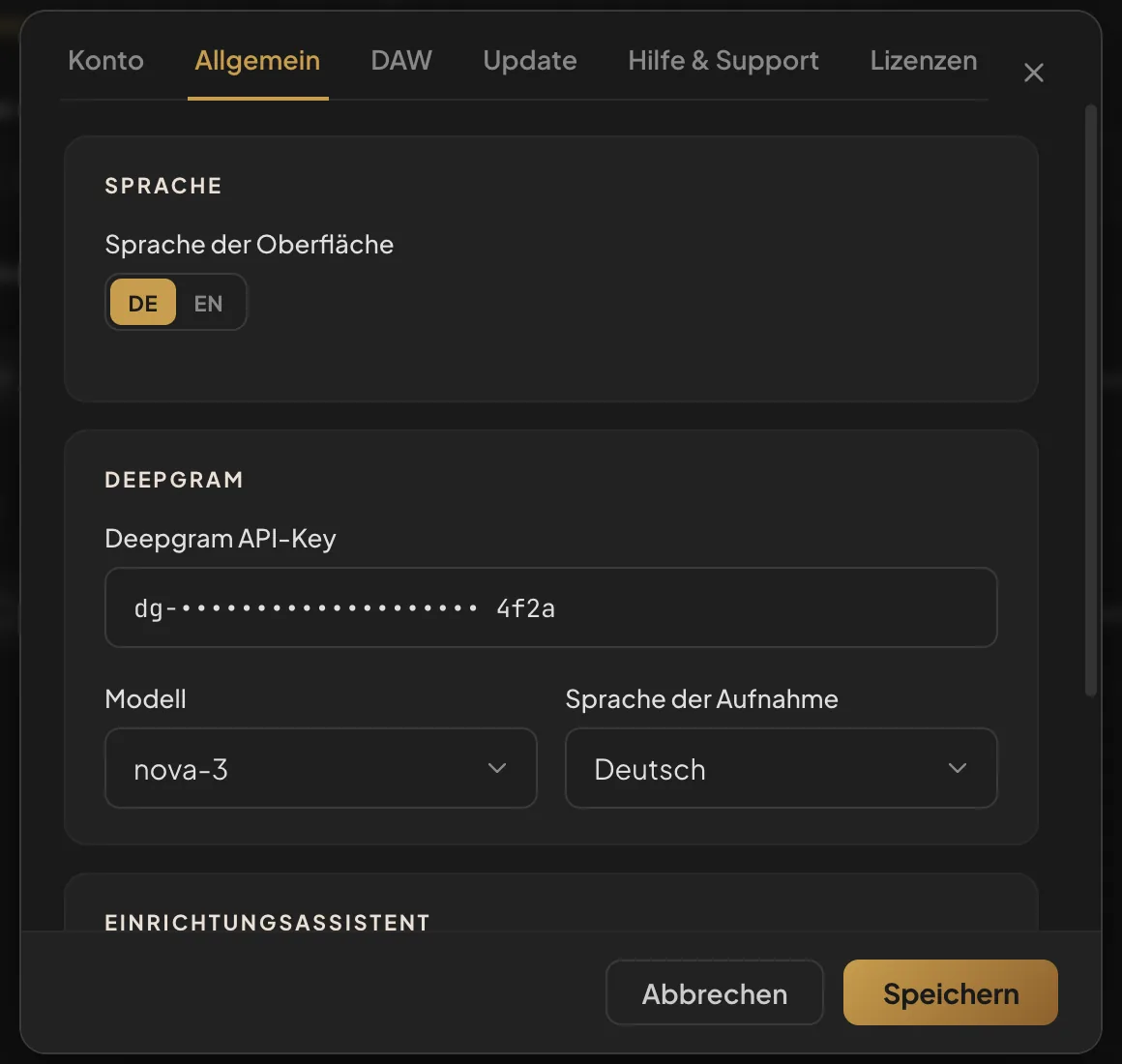This screenshot has height=1064, width=1122.
Task: Click the Modell label
Action: coord(146,699)
